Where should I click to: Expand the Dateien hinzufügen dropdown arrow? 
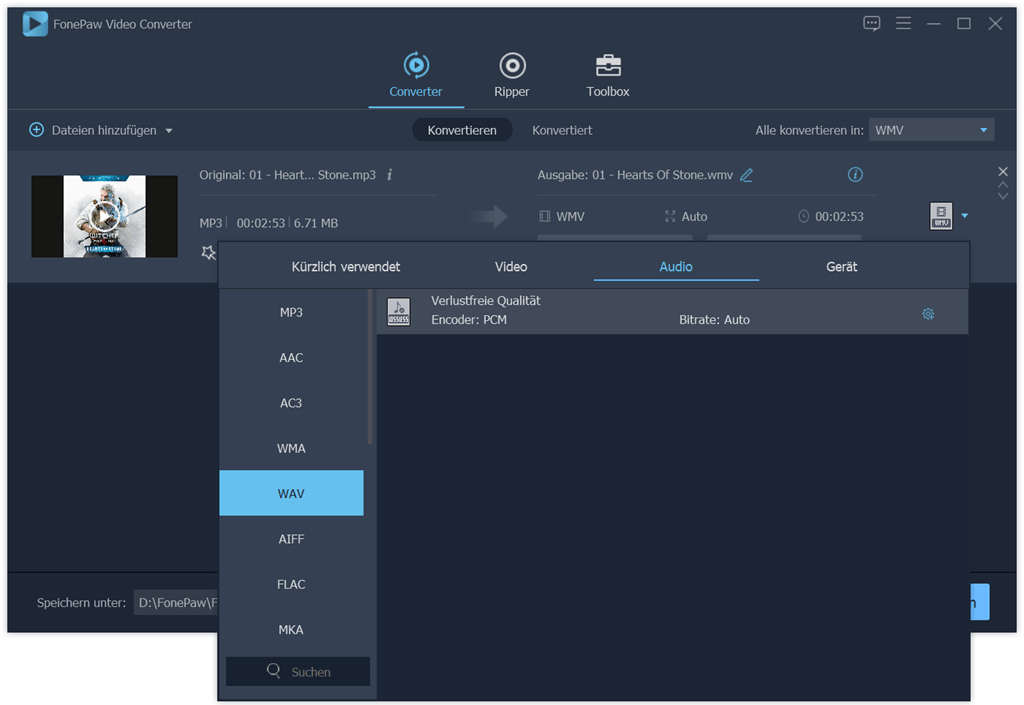(x=169, y=131)
